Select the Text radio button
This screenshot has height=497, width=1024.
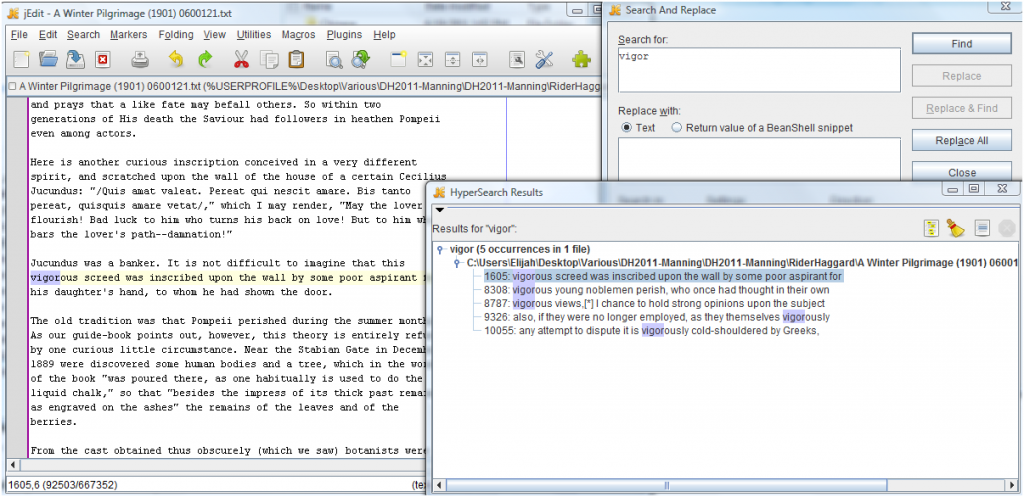click(626, 127)
